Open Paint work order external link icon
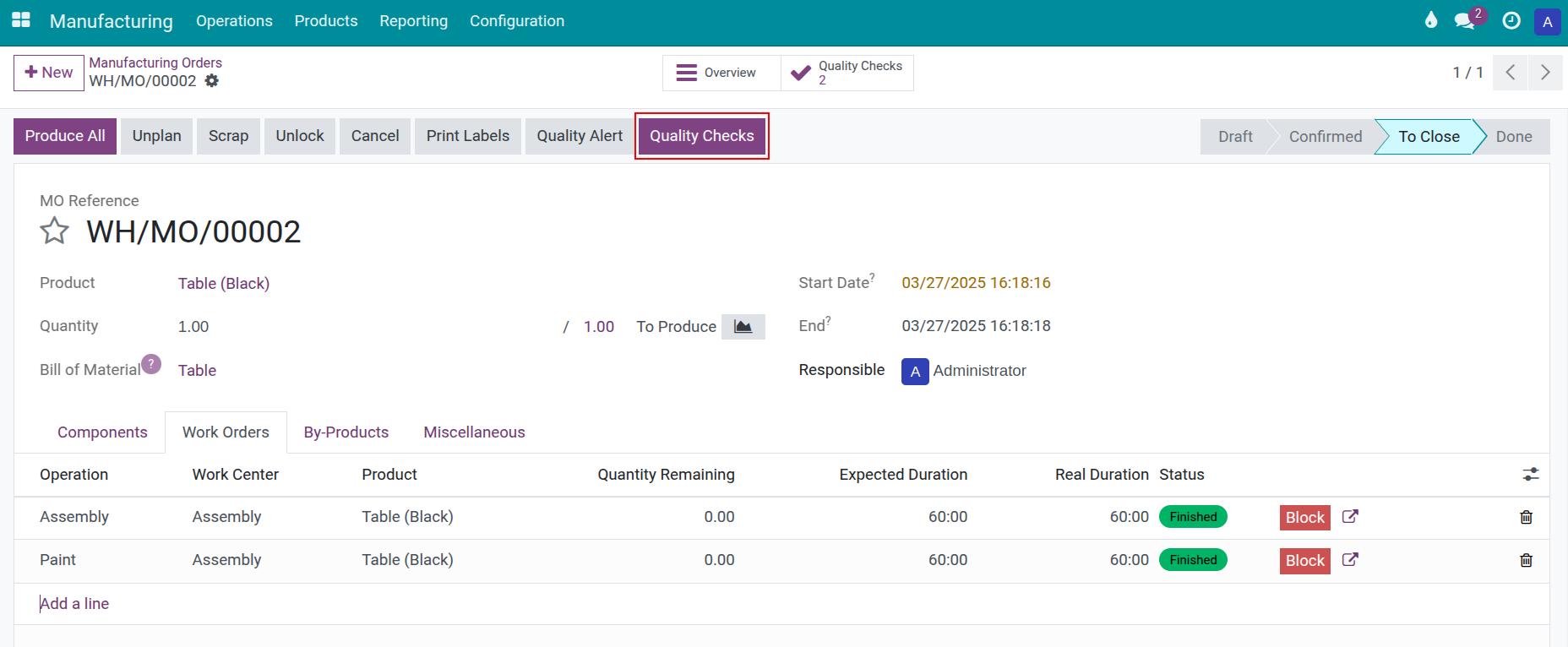Image resolution: width=1568 pixels, height=647 pixels. tap(1350, 559)
